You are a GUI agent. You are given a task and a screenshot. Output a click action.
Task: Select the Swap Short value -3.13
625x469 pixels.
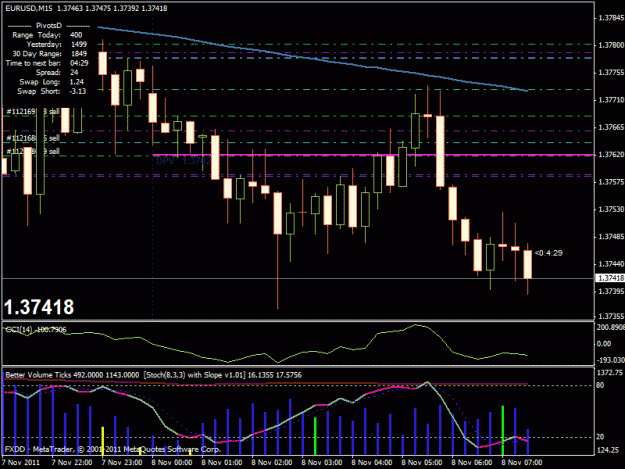(x=78, y=91)
